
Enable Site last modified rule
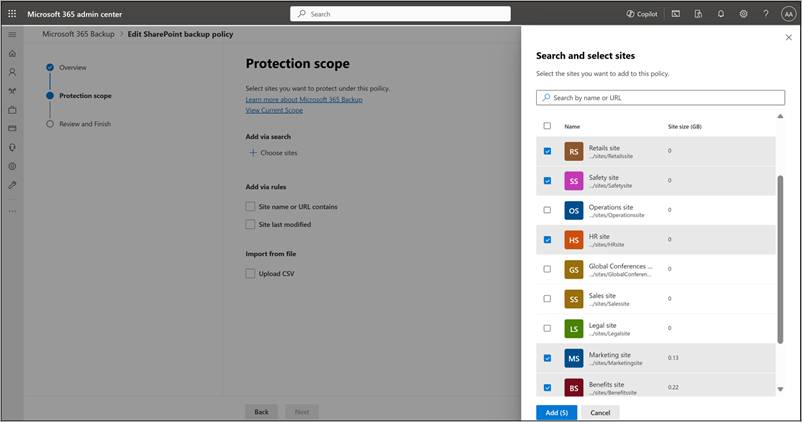pyautogui.click(x=250, y=224)
